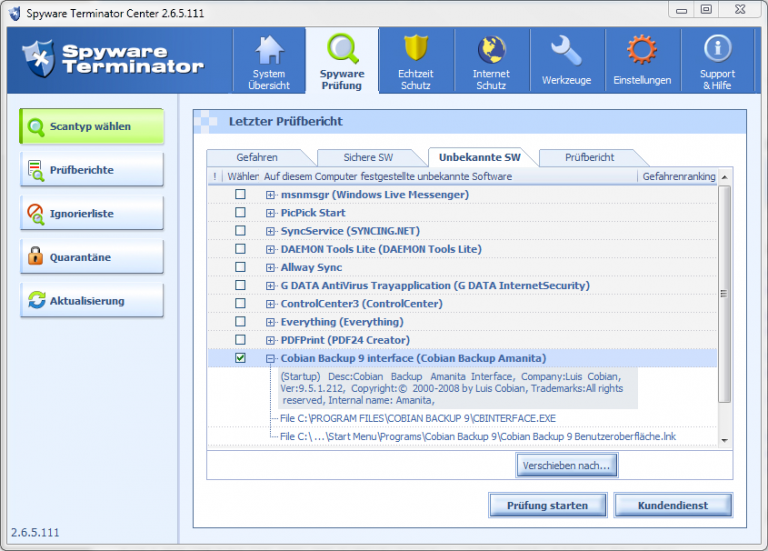
Task: Select the Unbekannte SW tab
Action: [x=480, y=157]
